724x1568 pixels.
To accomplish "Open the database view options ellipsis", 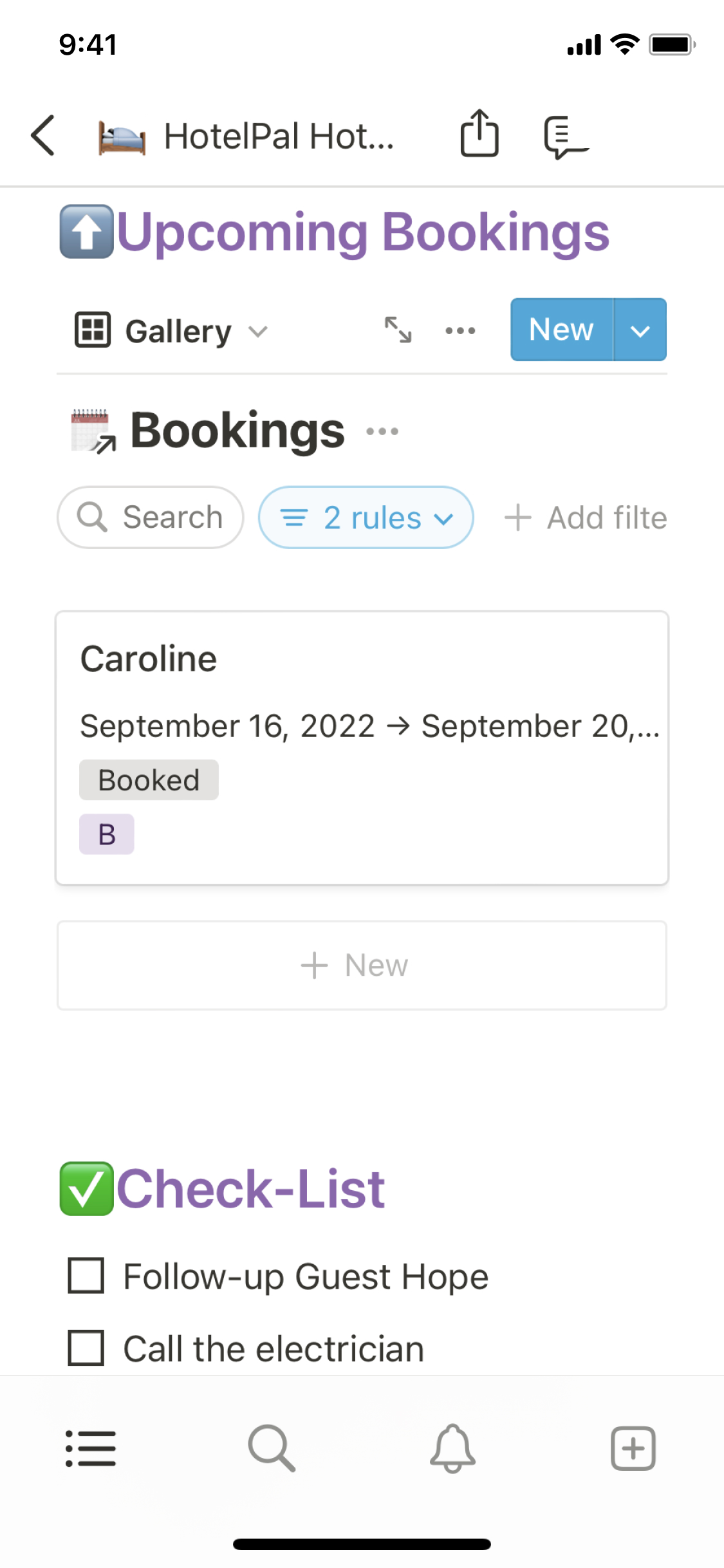I will point(460,331).
